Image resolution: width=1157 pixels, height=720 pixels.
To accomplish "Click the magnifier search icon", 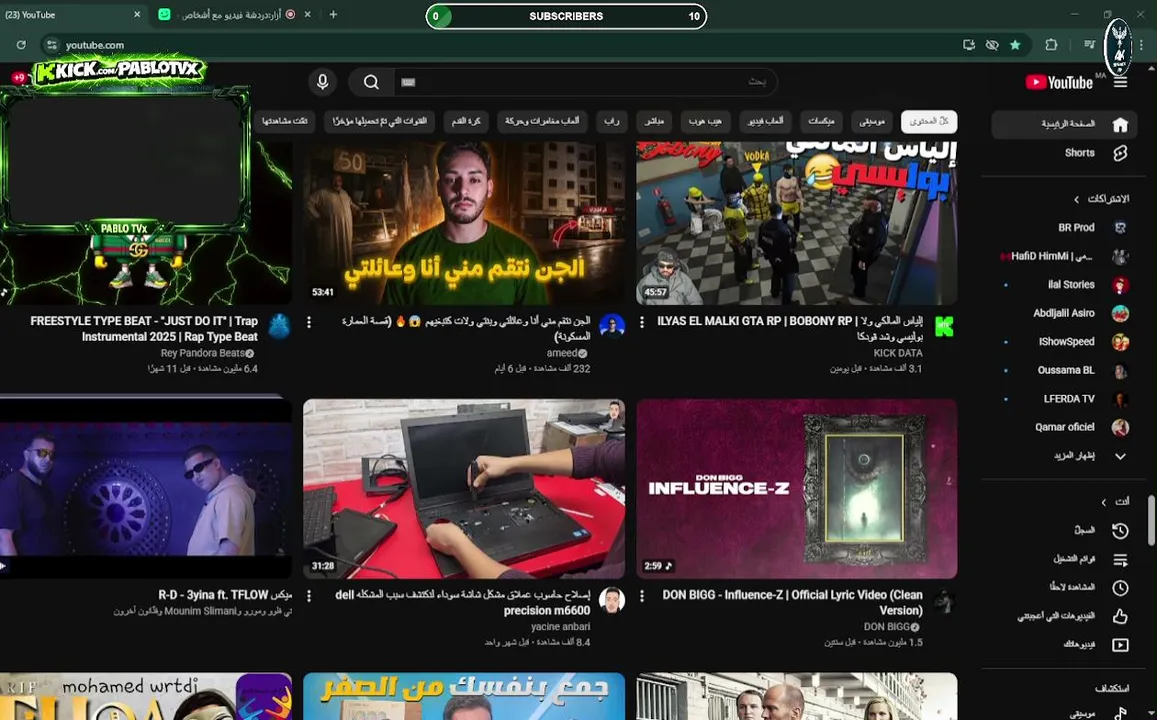I will tap(371, 82).
